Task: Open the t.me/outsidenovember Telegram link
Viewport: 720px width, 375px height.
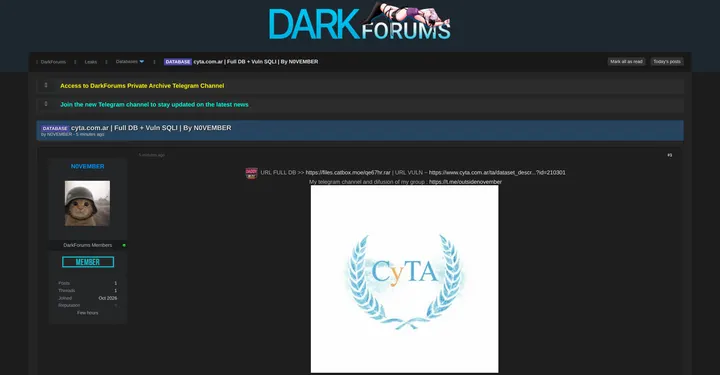Action: click(465, 182)
